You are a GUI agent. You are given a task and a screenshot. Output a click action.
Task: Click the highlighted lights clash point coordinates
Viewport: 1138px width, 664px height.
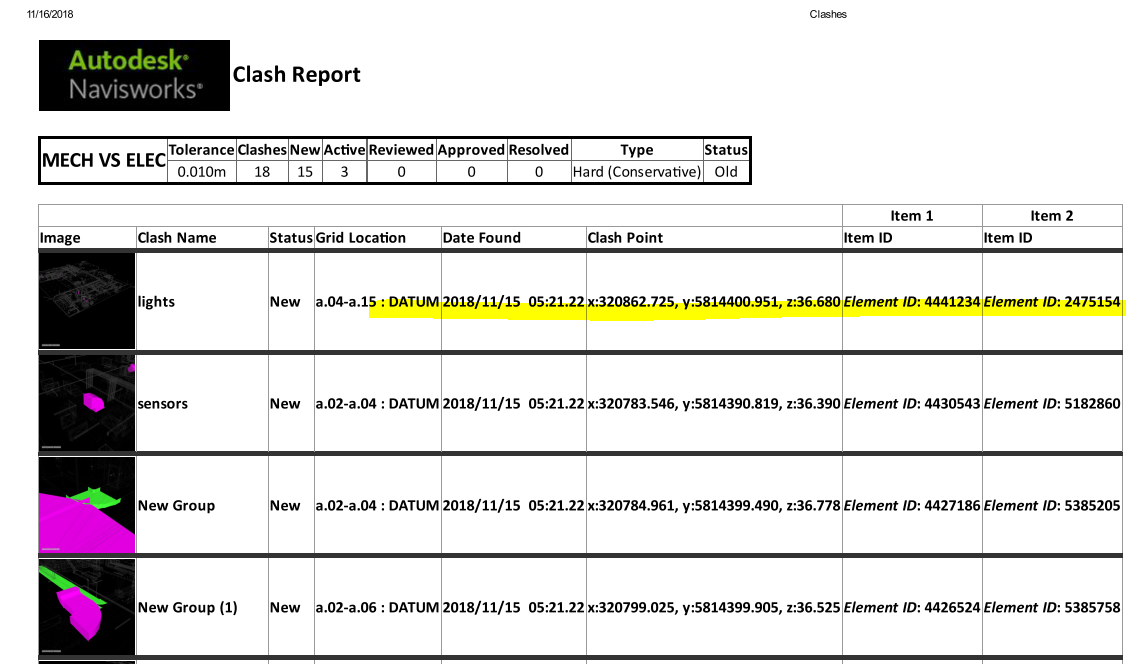pos(714,302)
